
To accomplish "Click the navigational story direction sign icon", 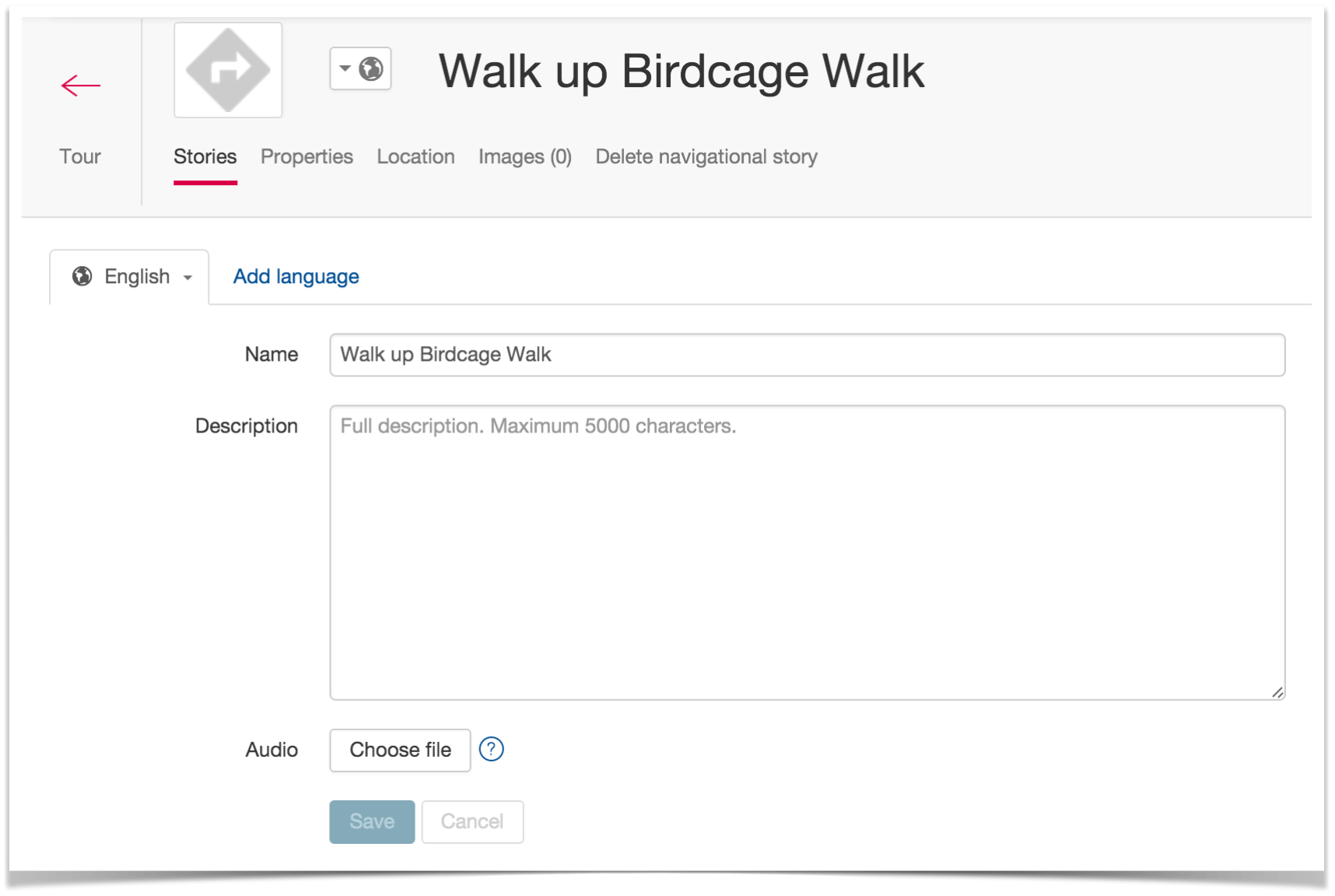I will tap(228, 70).
